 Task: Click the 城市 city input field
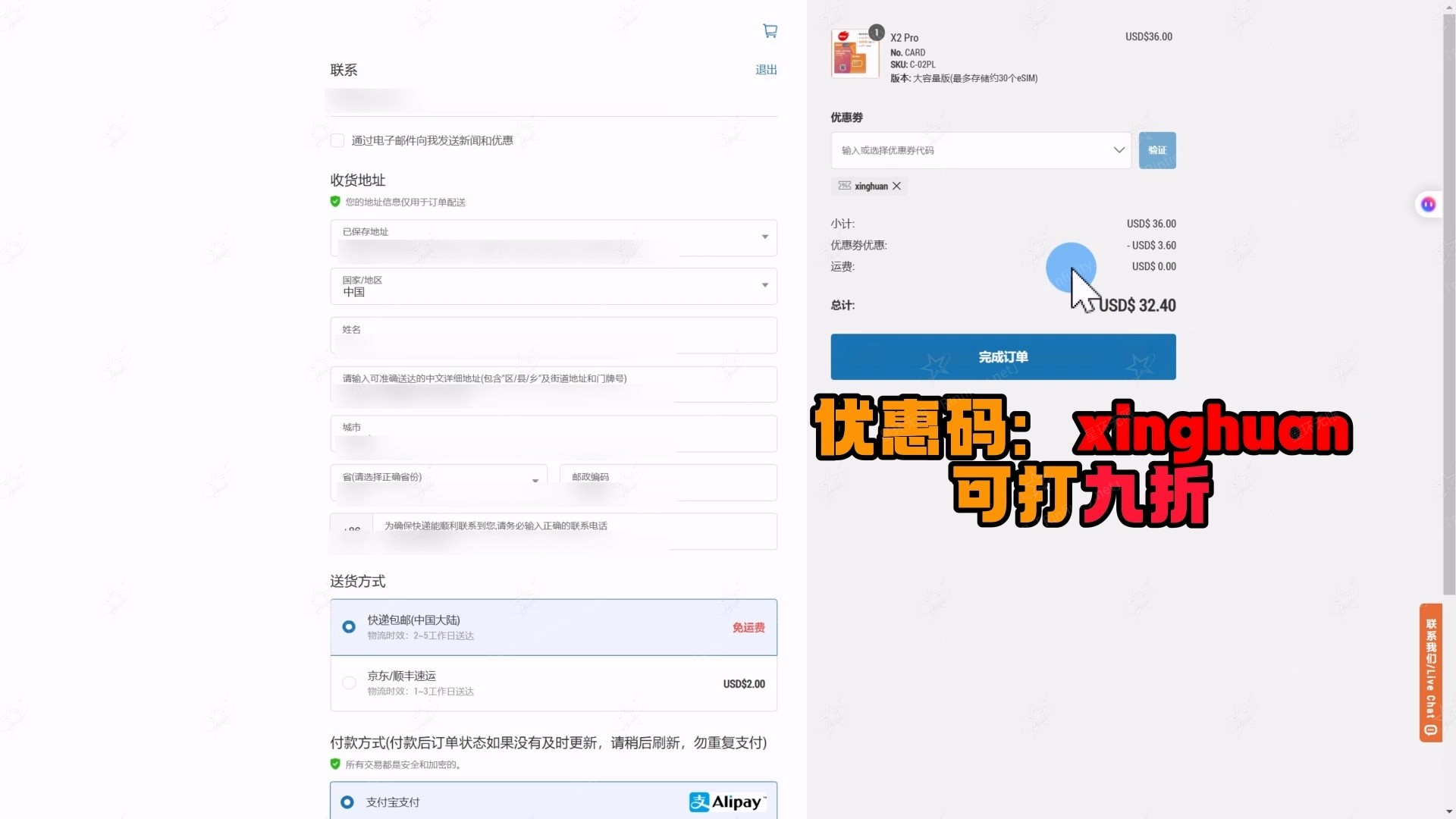[x=554, y=433]
